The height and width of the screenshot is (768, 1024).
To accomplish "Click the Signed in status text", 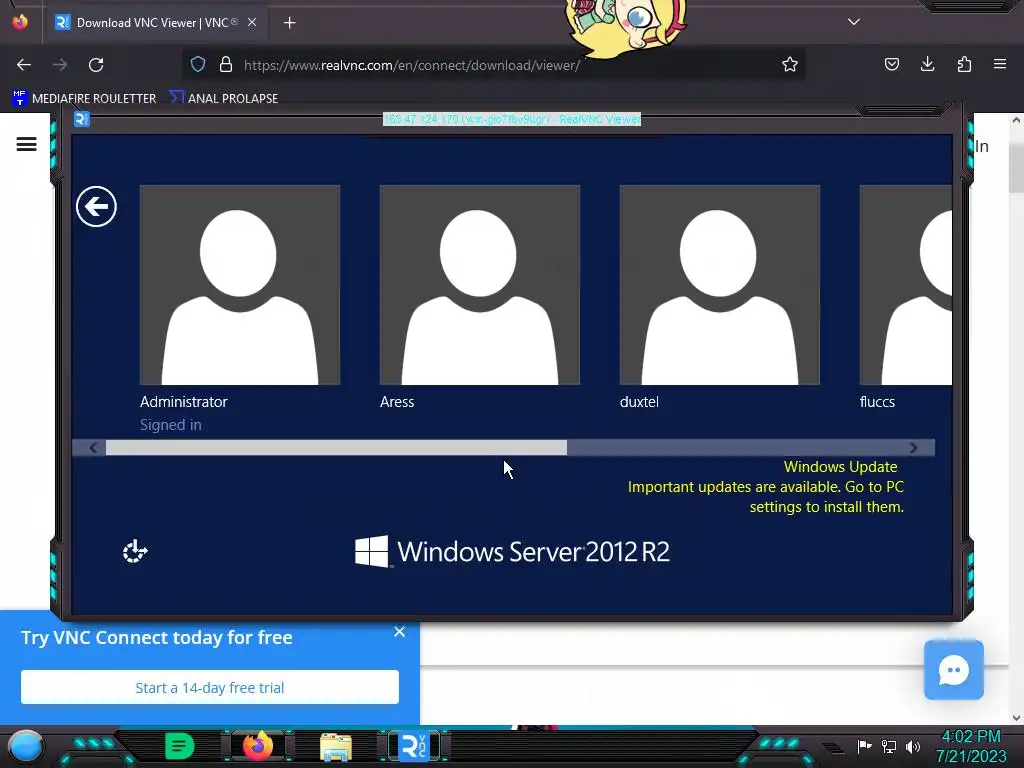I will tap(170, 424).
